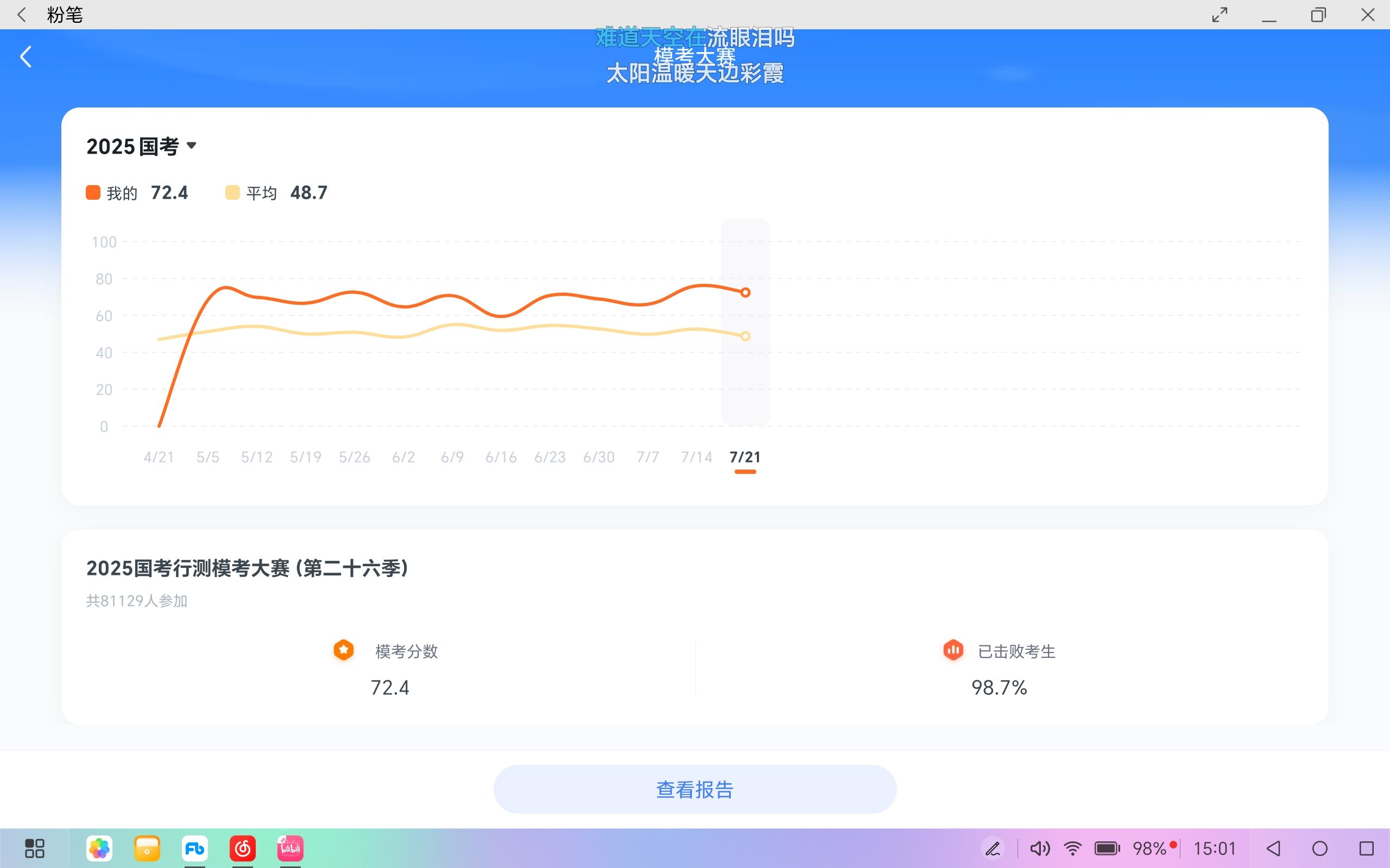The image size is (1390, 868).
Task: Click the yellow average data point for 7/21
Action: coord(745,336)
